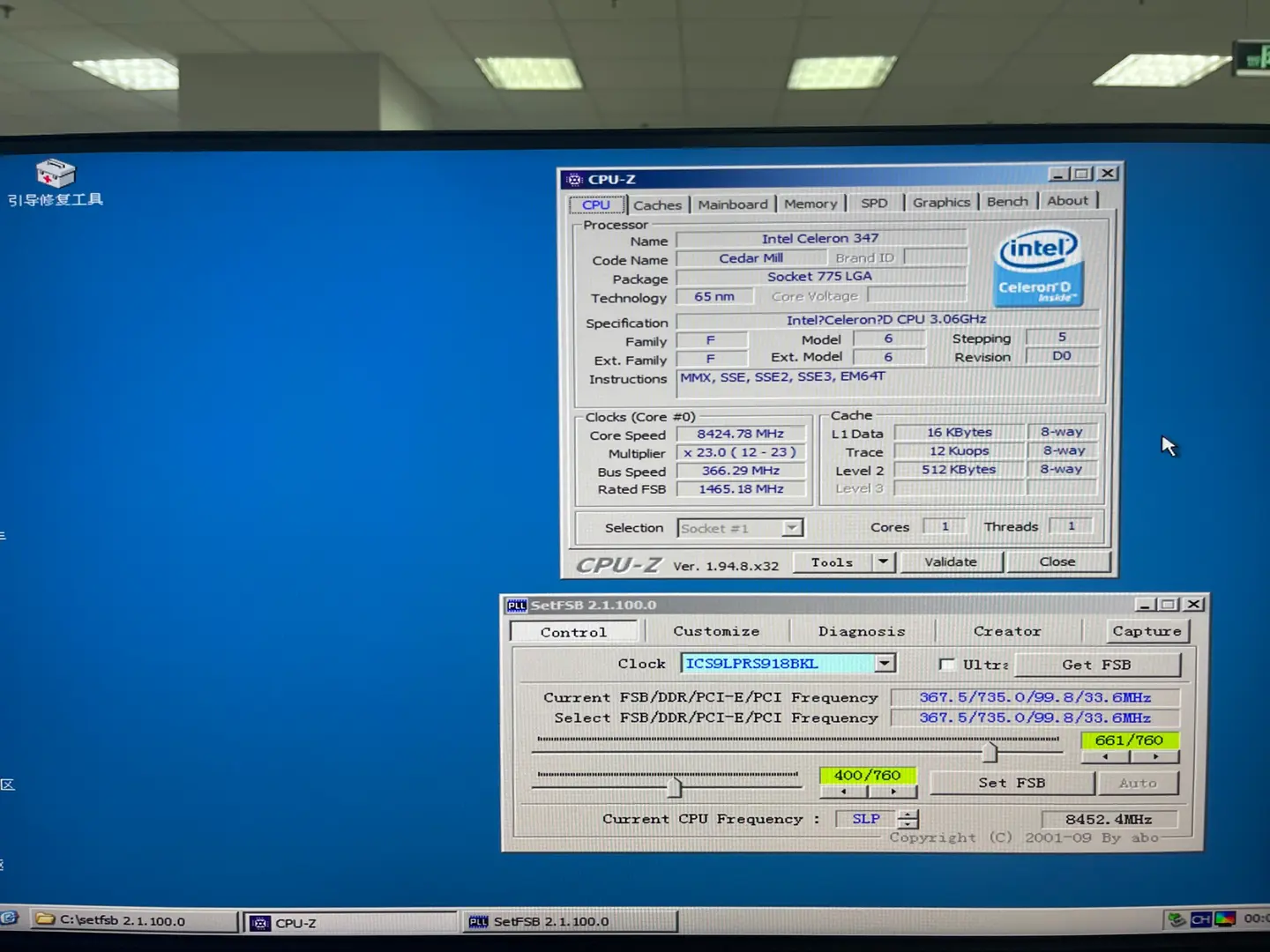Click the CH language indicator in tray
The width and height of the screenshot is (1270, 952).
(x=1200, y=919)
